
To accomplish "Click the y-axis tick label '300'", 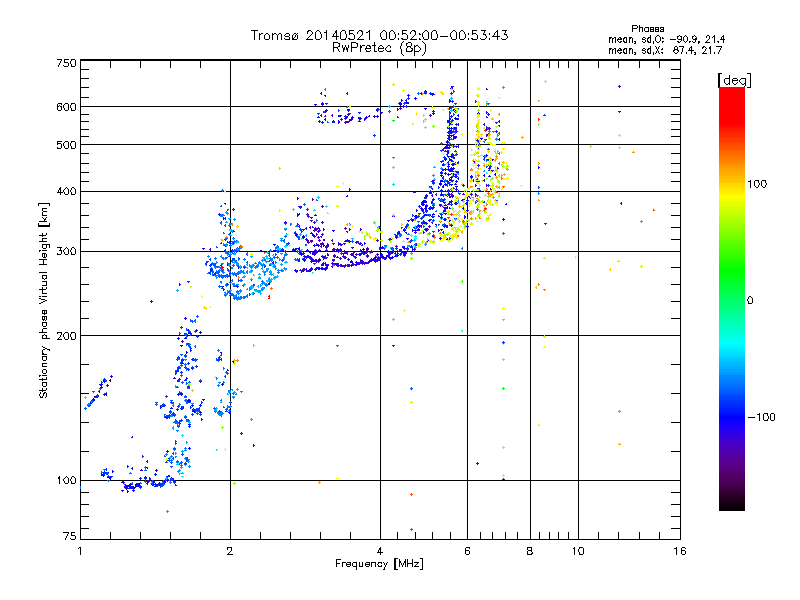I will pos(66,252).
